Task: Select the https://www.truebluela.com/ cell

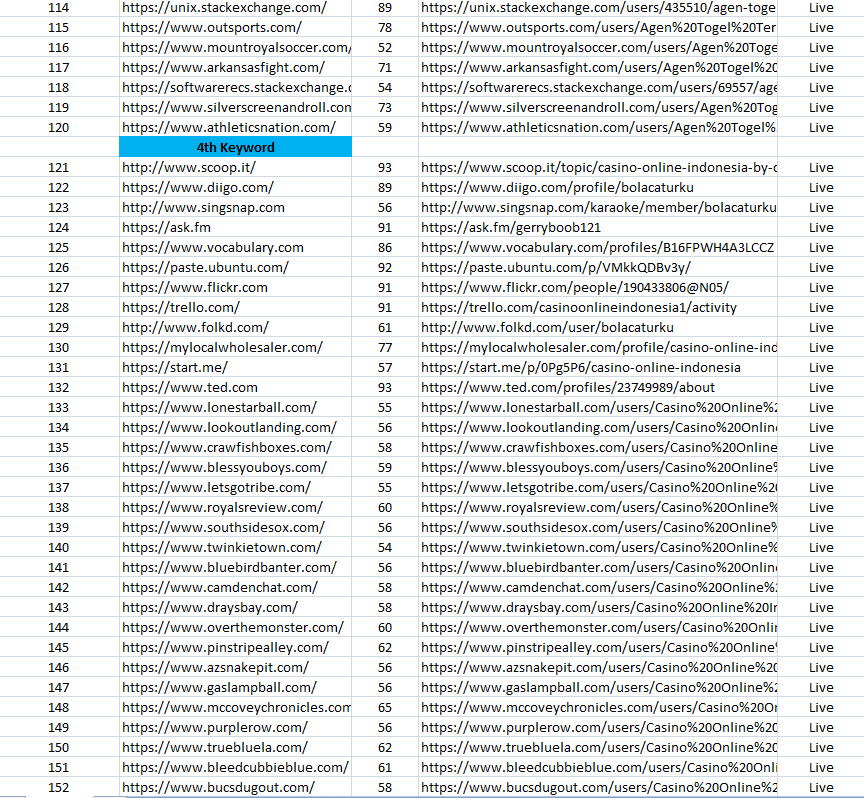Action: click(235, 747)
